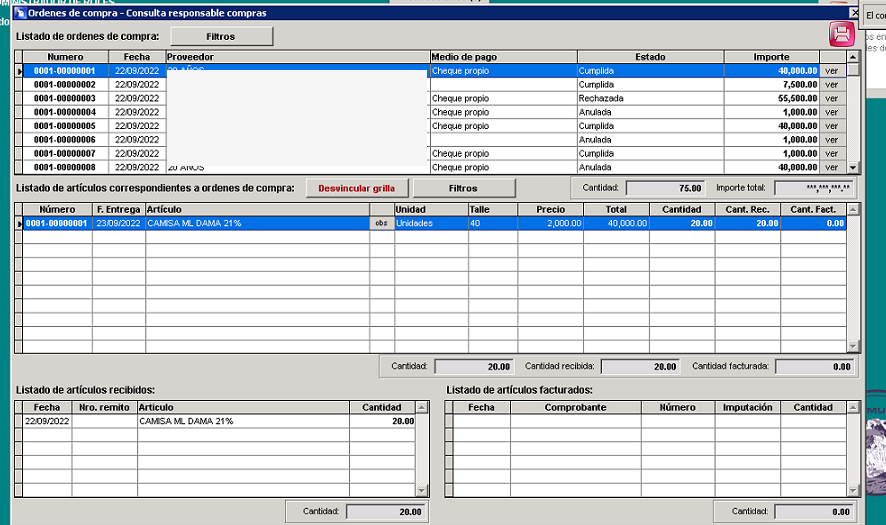Click Medio de pago column header
The width and height of the screenshot is (886, 525).
(x=504, y=57)
